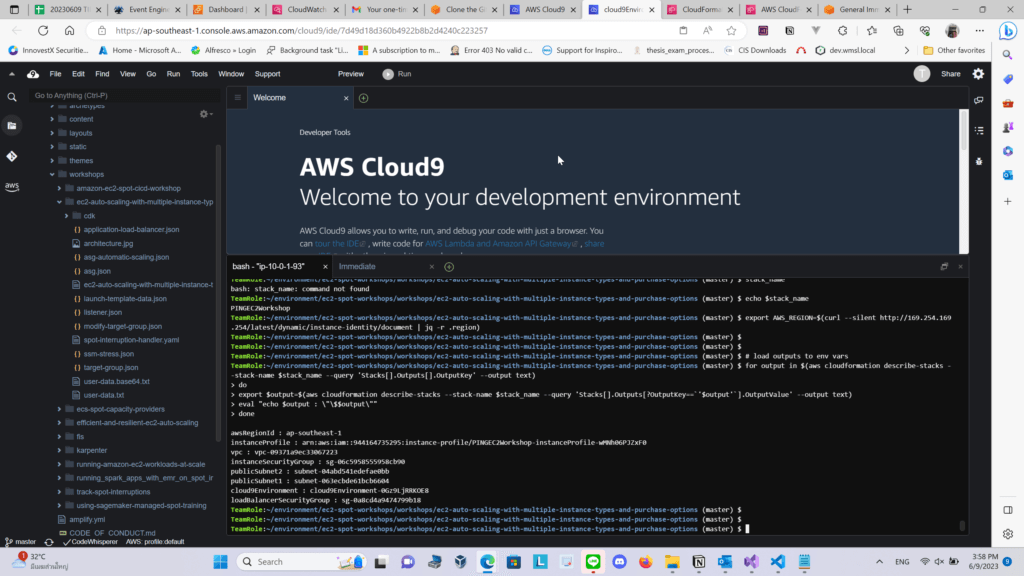Open the Window menu

point(231,74)
